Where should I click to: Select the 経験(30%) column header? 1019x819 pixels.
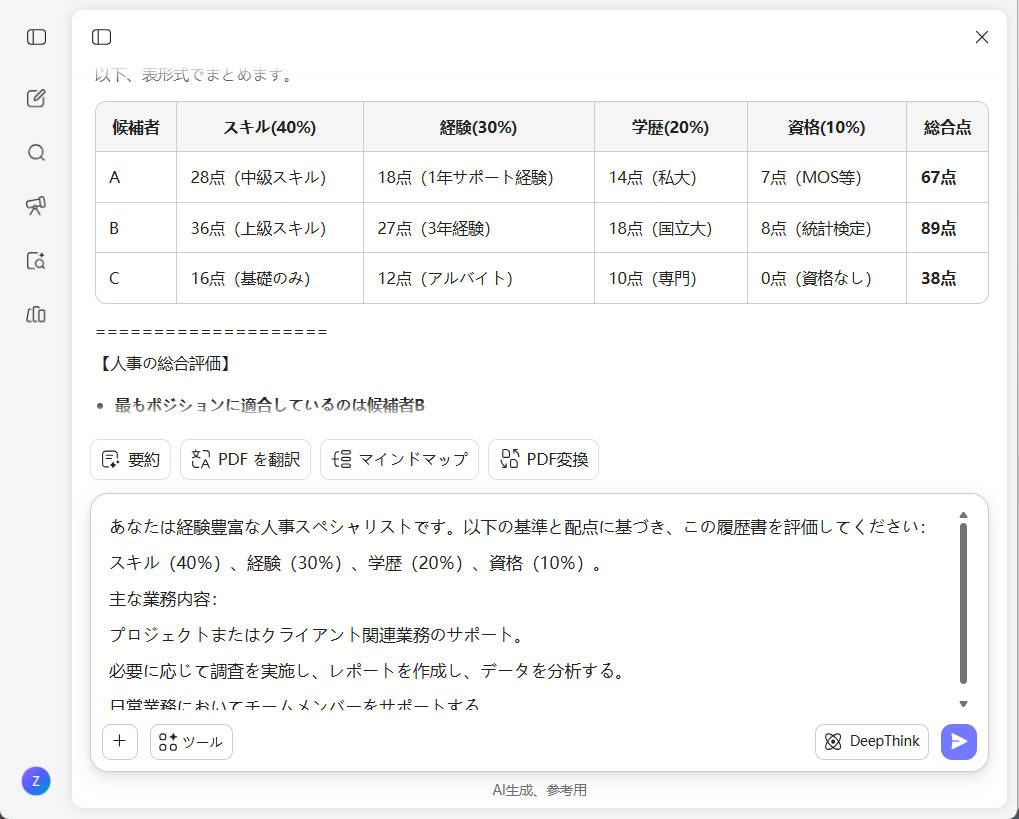(478, 127)
